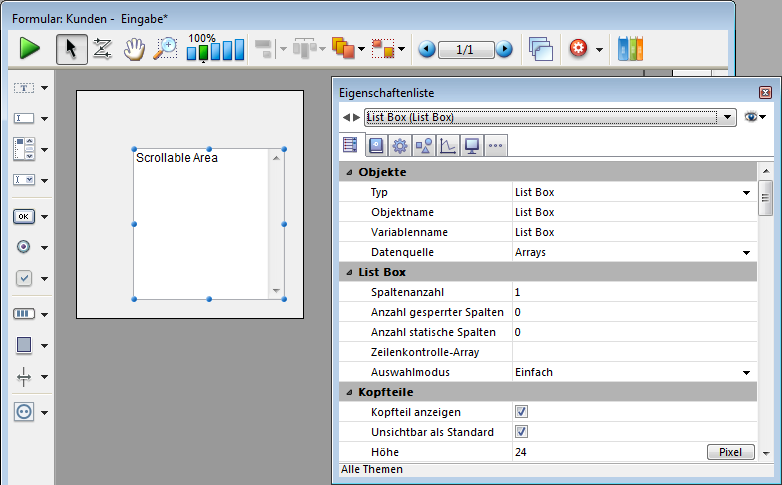Click the Pixel unit button
Viewport: 782px width, 485px height.
730,452
